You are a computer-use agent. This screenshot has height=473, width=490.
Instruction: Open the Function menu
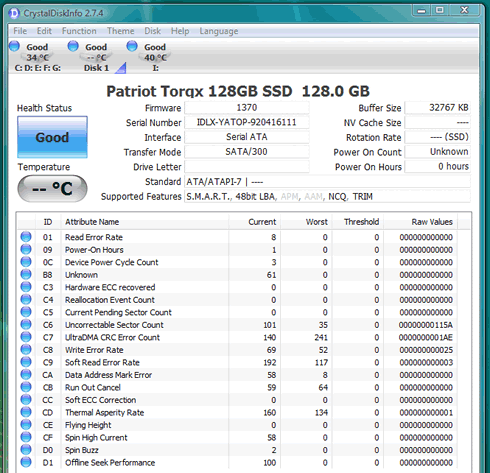tap(79, 31)
